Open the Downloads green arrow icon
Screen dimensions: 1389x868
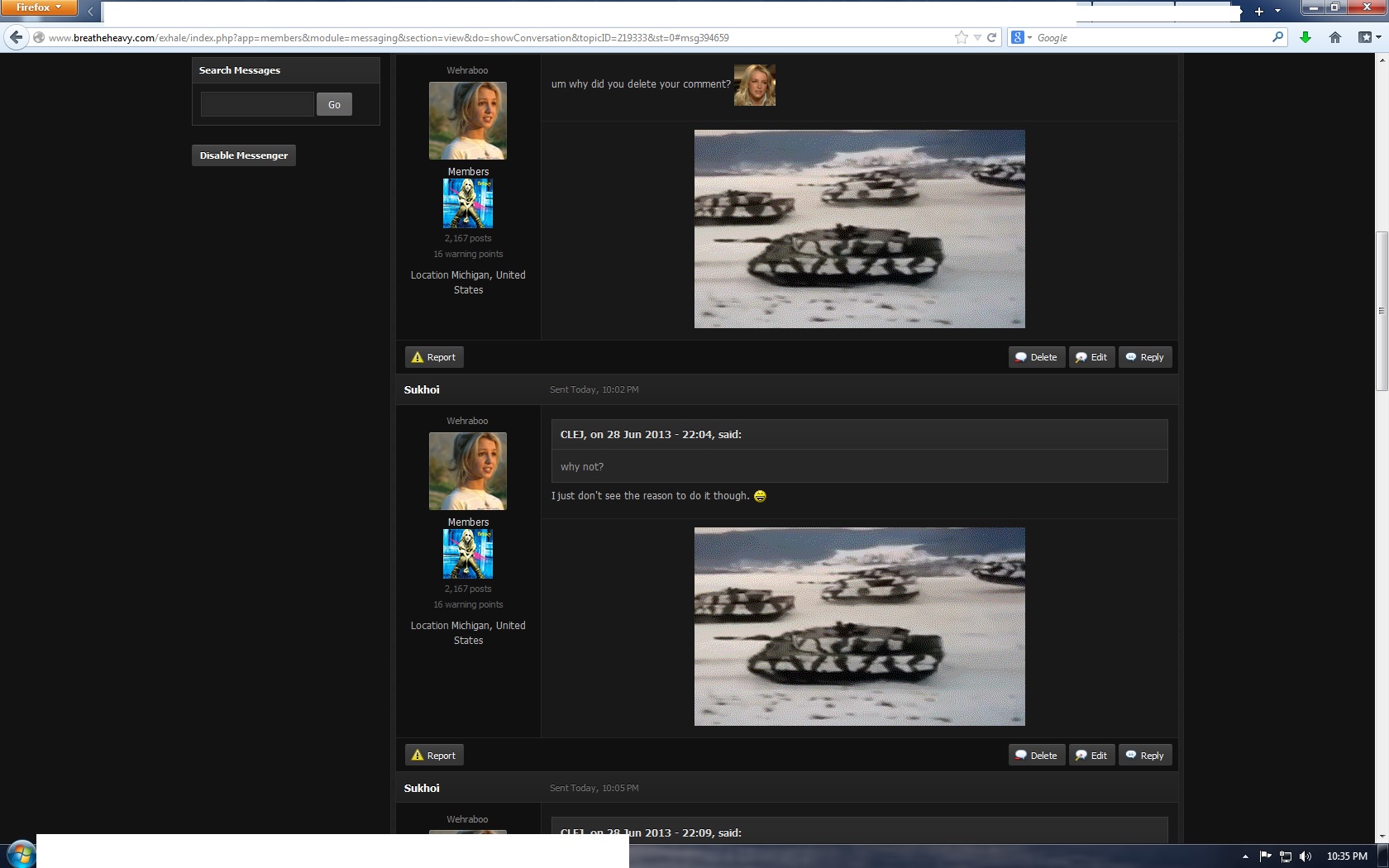1305,37
